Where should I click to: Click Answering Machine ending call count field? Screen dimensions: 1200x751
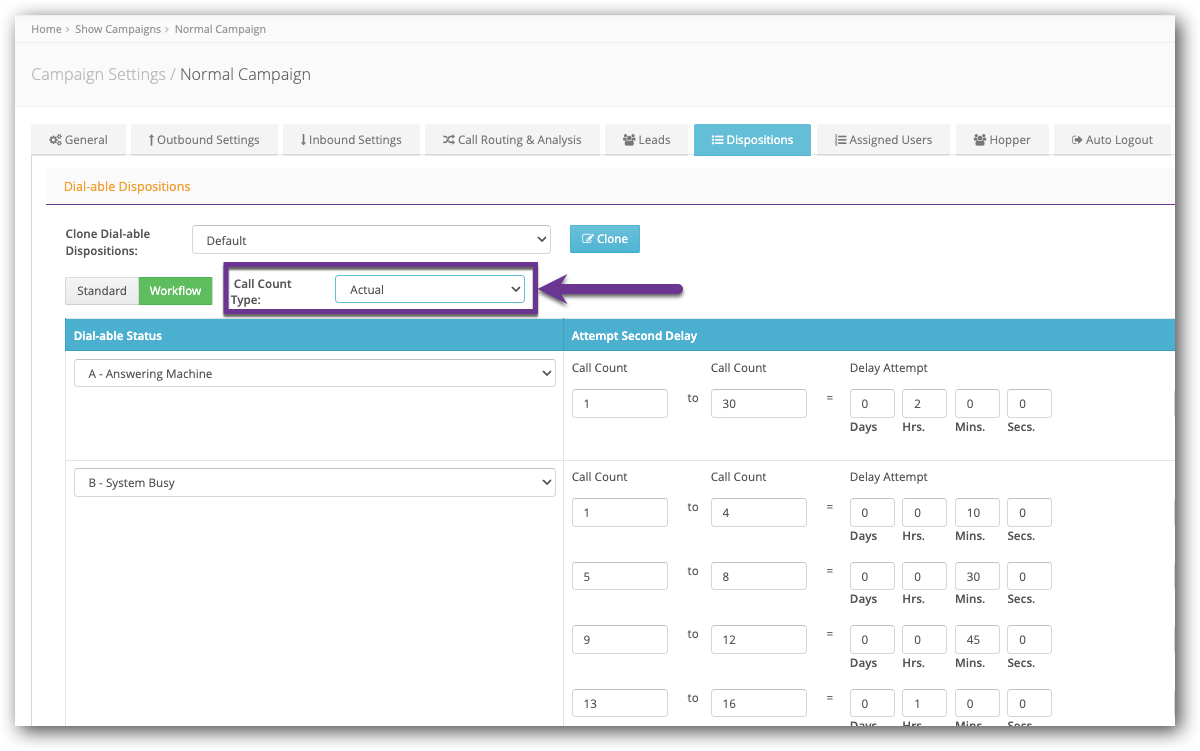[758, 404]
